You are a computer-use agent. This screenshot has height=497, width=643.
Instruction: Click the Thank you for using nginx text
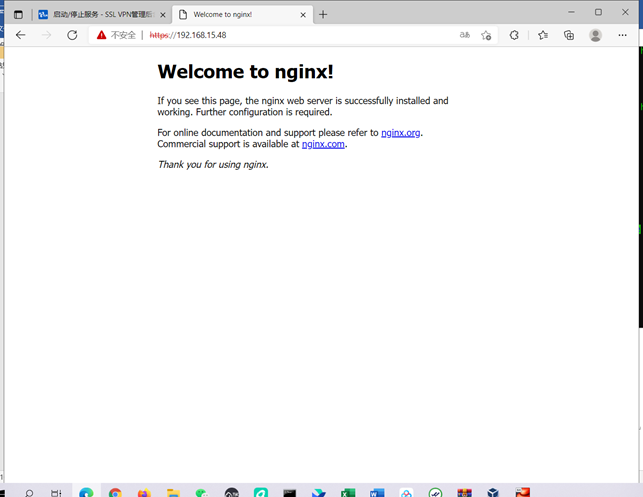click(x=213, y=164)
